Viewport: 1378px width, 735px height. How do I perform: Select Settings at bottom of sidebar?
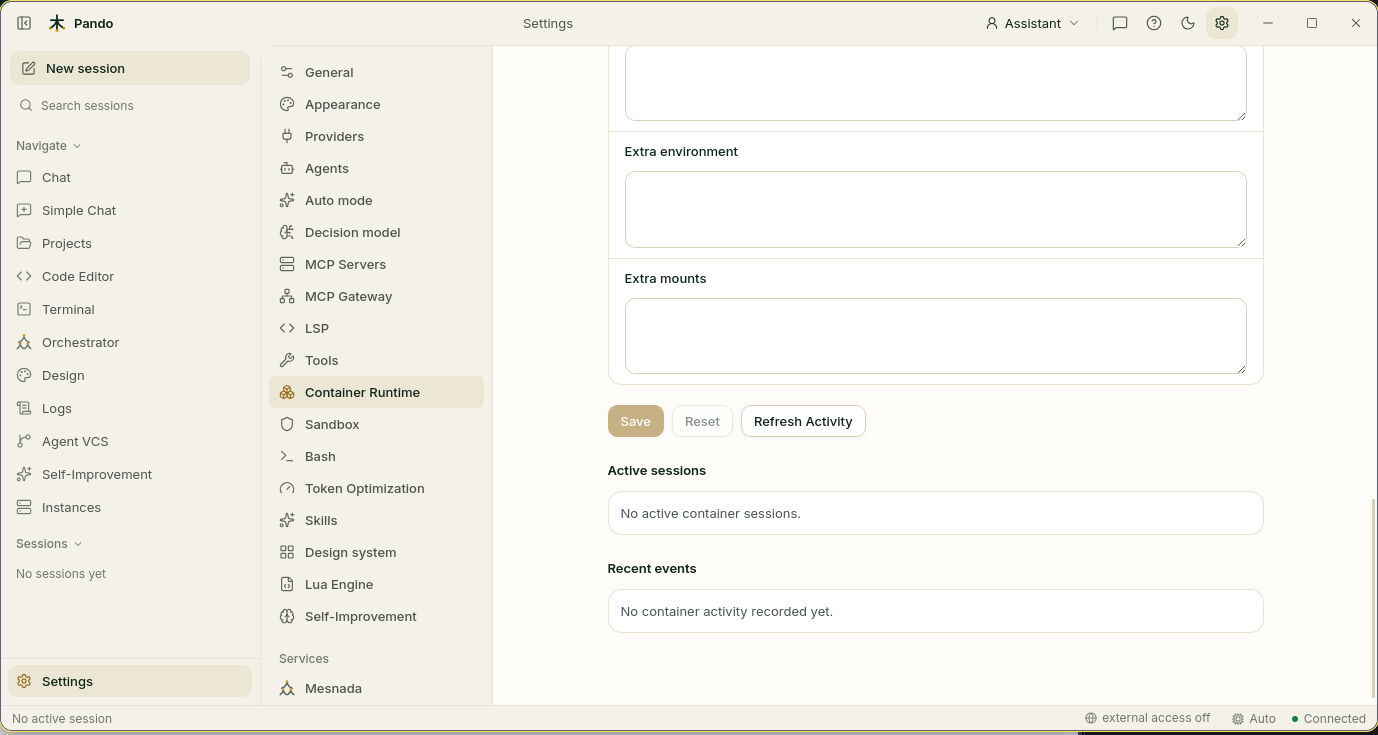pos(130,681)
